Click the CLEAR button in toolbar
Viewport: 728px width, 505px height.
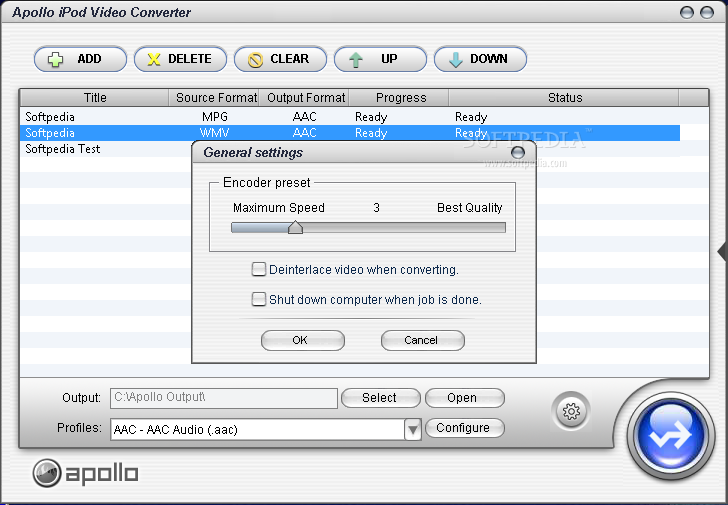tap(280, 59)
